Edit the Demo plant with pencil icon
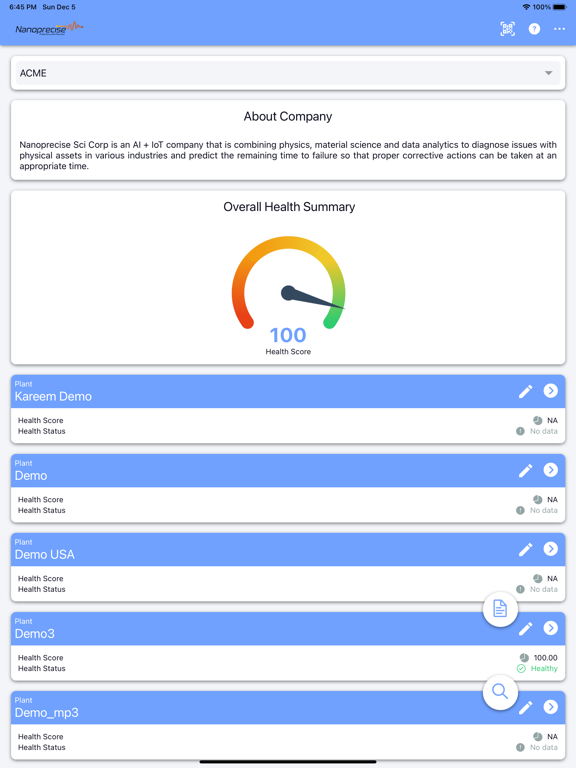This screenshot has height=768, width=576. [526, 470]
